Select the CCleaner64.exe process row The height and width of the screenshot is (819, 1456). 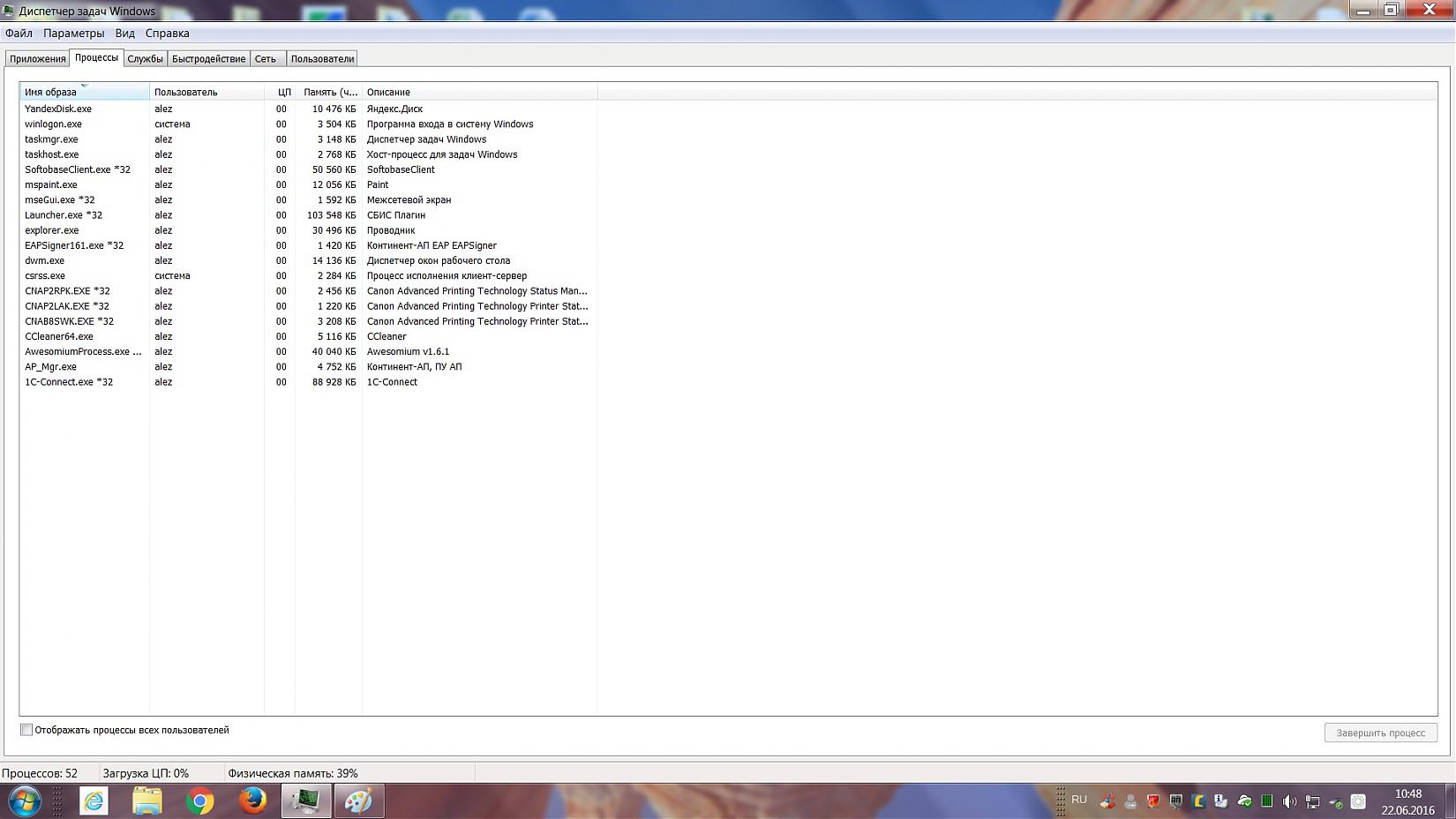point(308,337)
